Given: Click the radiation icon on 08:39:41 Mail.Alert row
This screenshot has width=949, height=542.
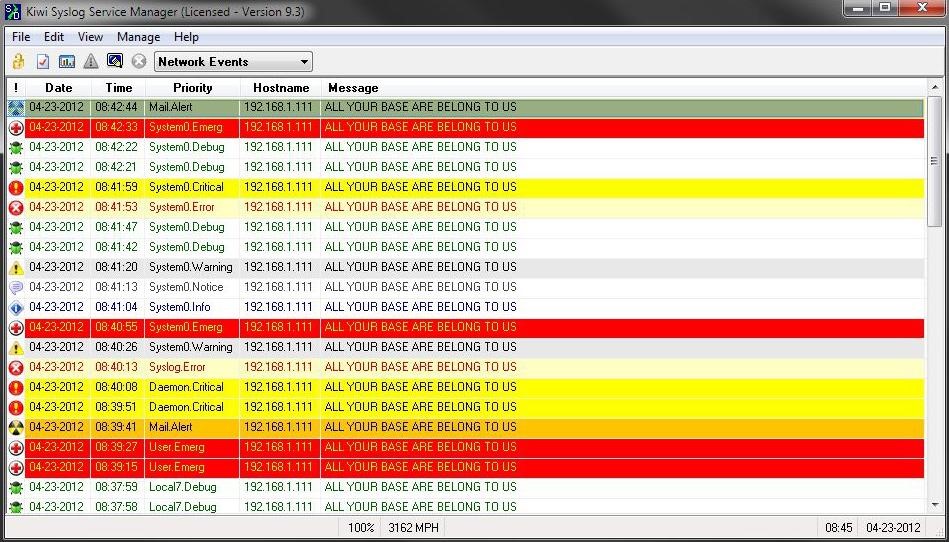Looking at the screenshot, I should [x=16, y=427].
